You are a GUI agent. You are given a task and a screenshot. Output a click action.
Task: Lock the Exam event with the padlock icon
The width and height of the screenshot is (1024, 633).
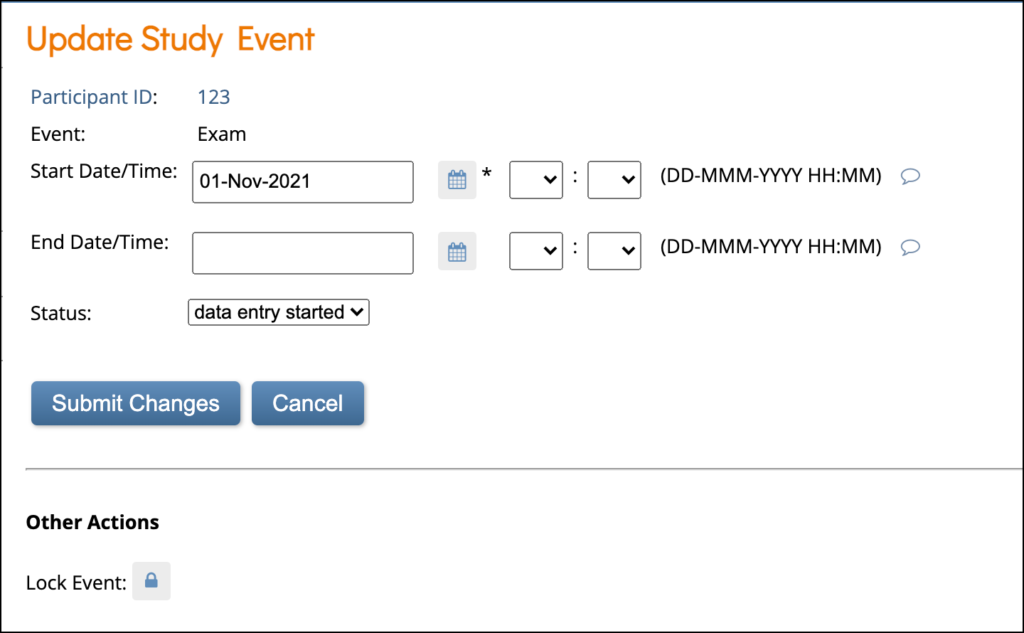[x=151, y=580]
